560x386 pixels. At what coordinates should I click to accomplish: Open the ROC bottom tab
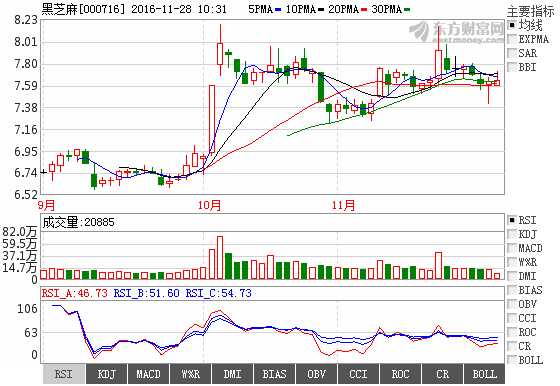point(400,374)
